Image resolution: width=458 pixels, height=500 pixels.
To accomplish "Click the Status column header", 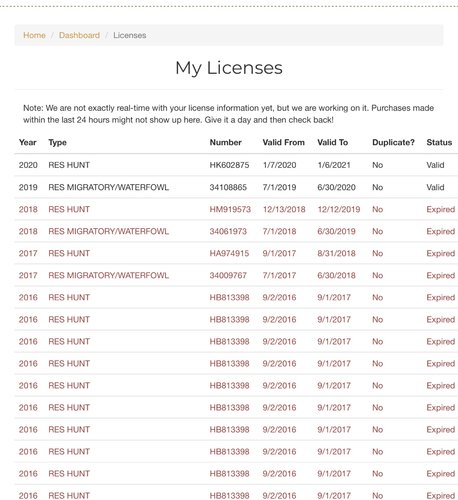I will (439, 142).
